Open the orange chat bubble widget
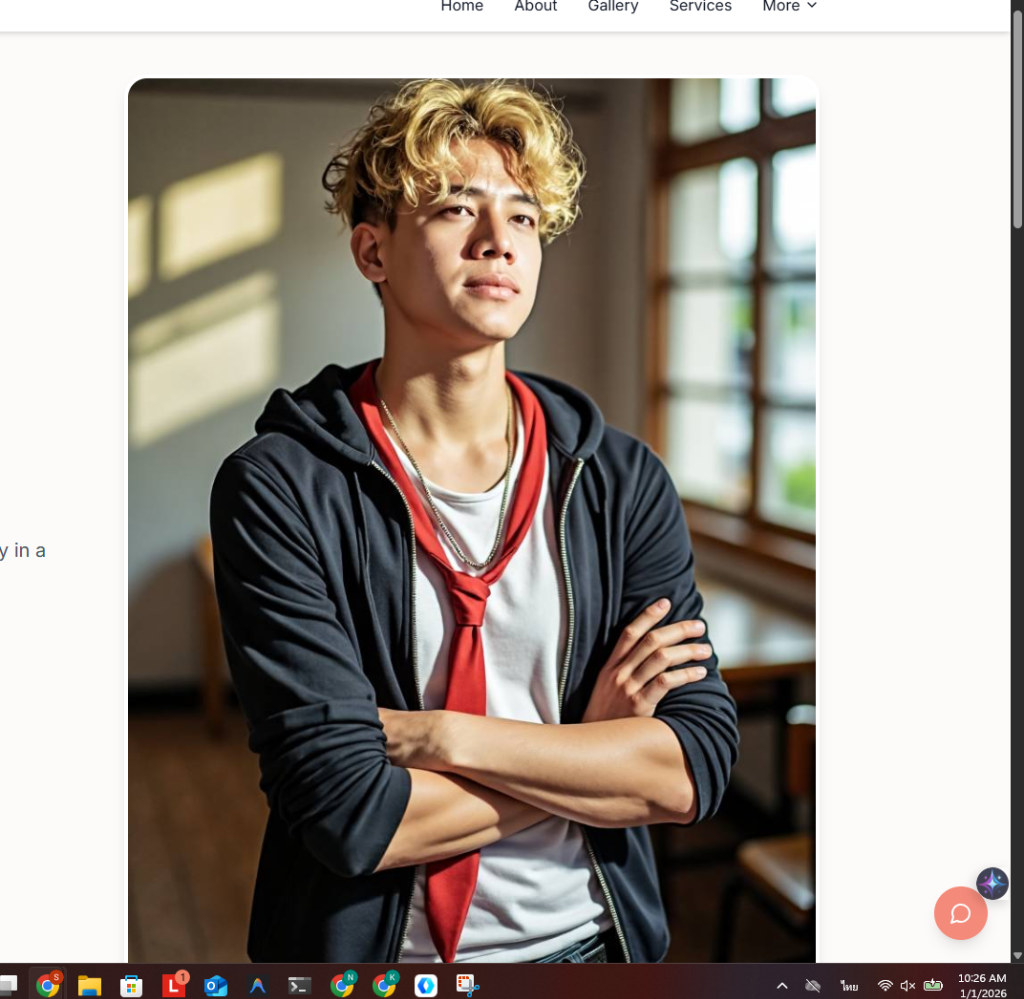The image size is (1024, 999). 960,913
